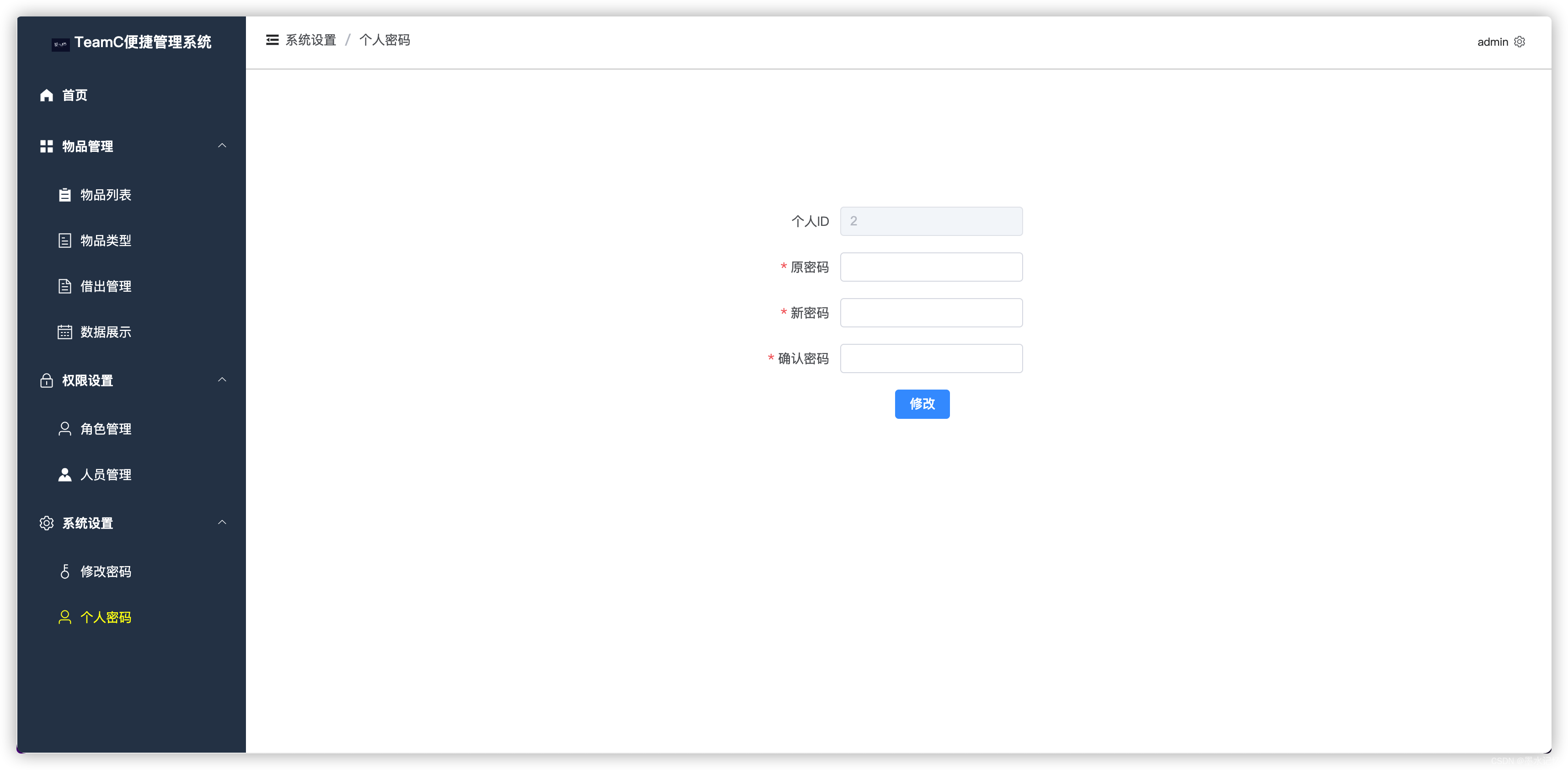Image resolution: width=1568 pixels, height=770 pixels.
Task: Click the 个人密码 yellow user icon
Action: pyautogui.click(x=64, y=617)
